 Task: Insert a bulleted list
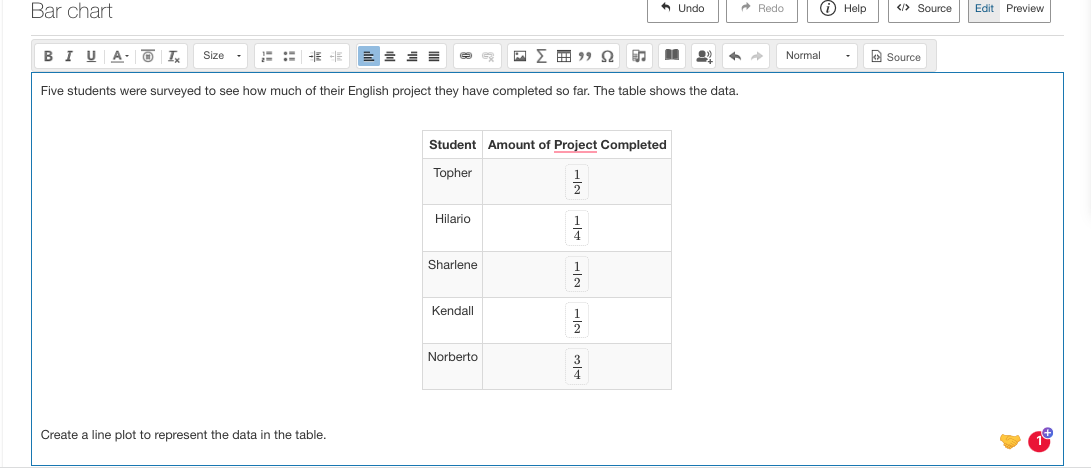tap(289, 56)
